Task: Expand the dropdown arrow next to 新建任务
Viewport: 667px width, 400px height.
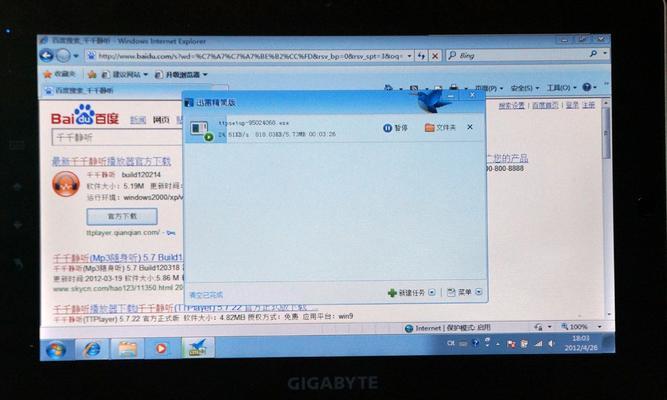Action: [432, 292]
